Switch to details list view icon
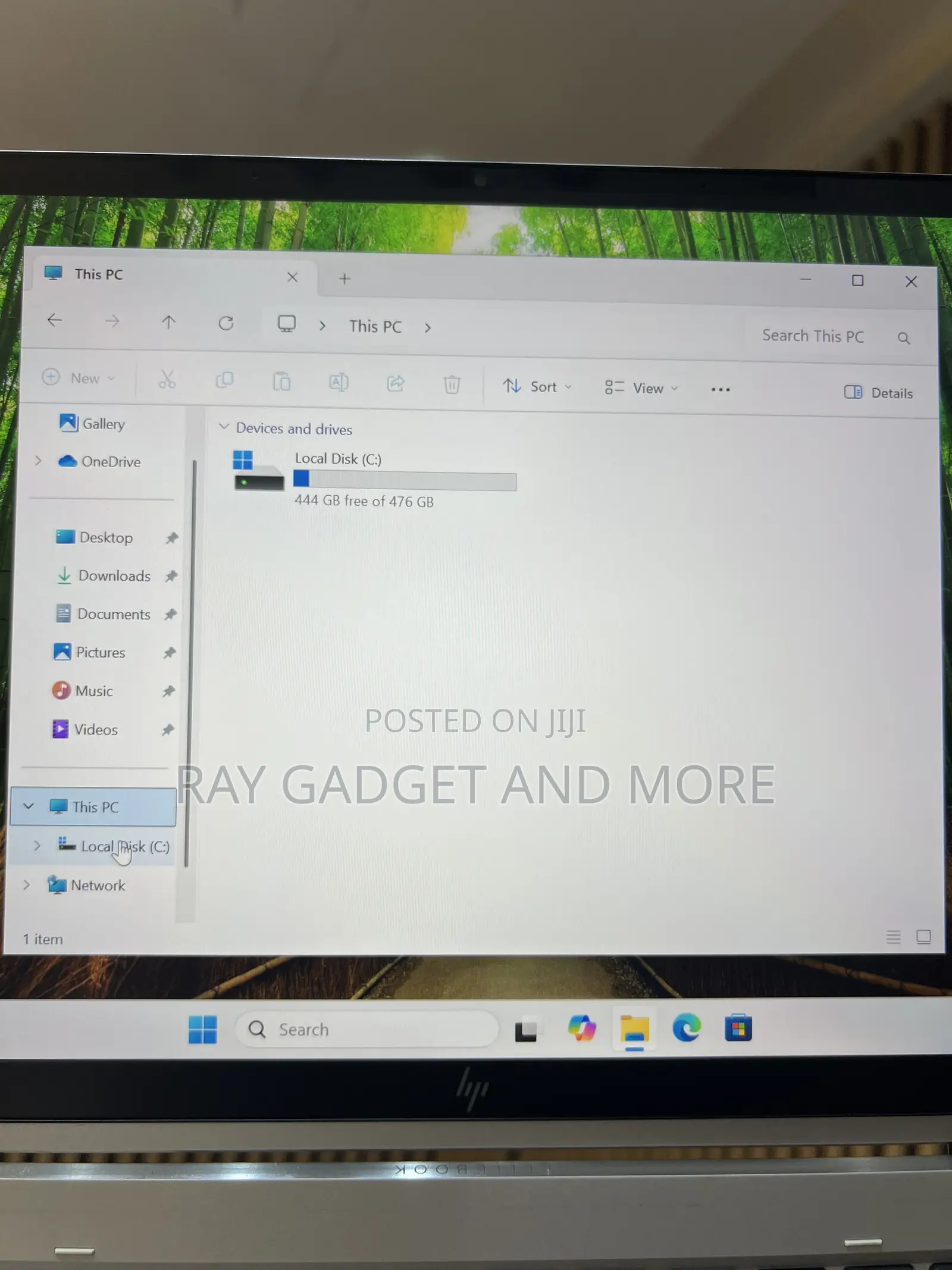952x1270 pixels. 893,937
